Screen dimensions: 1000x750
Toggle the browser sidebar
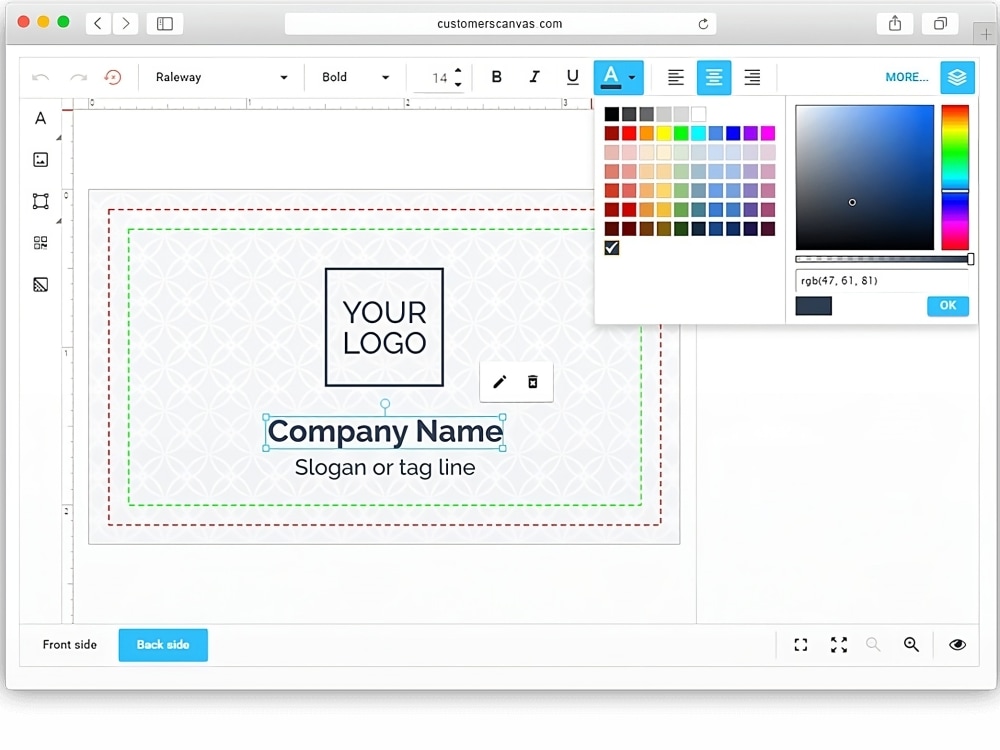165,24
